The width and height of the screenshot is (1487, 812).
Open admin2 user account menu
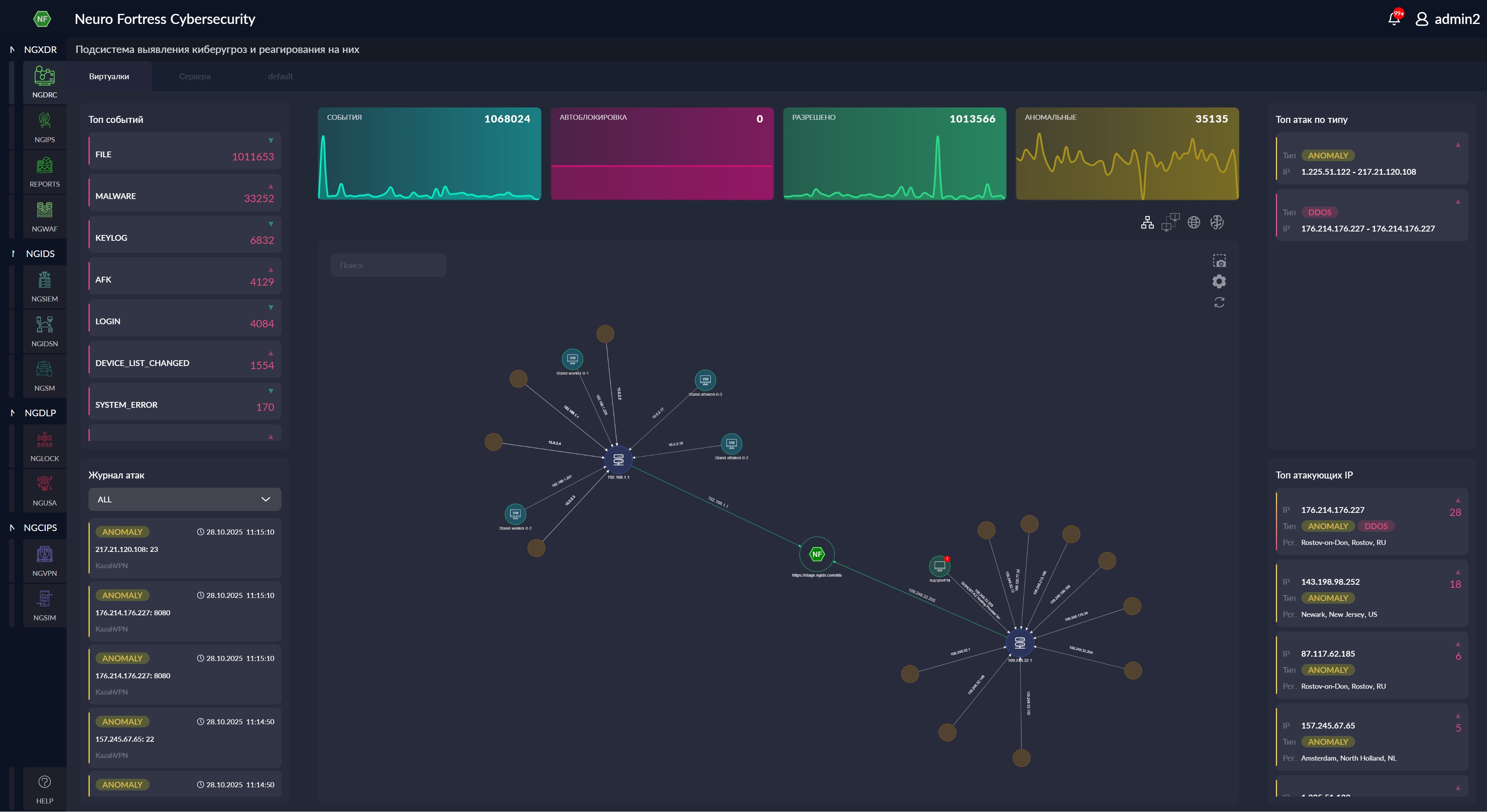pyautogui.click(x=1447, y=19)
